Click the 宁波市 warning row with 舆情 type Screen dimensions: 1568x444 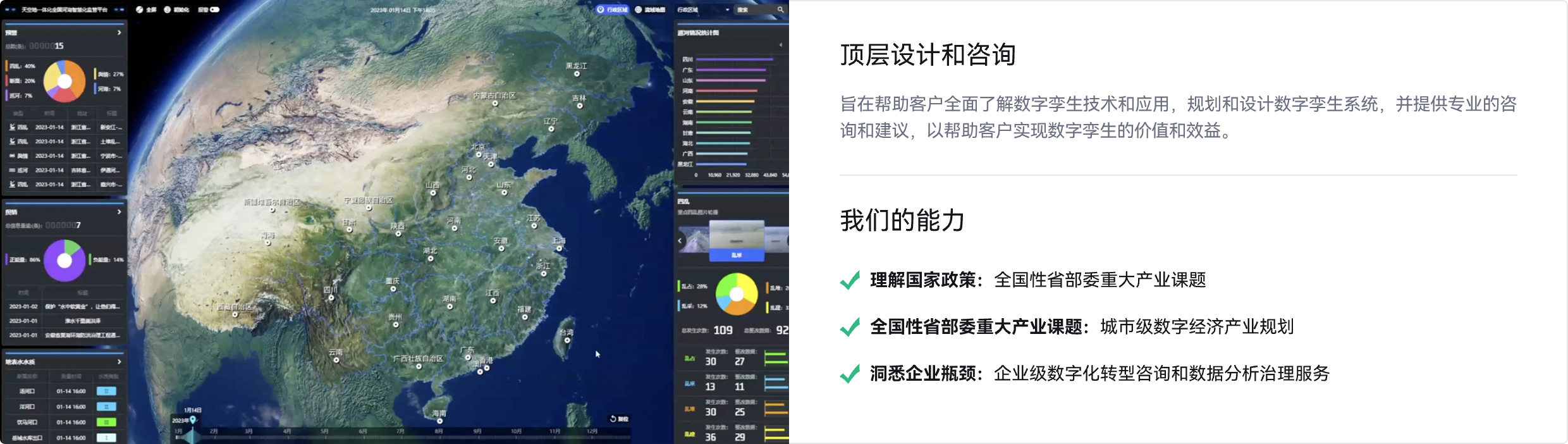(65, 156)
